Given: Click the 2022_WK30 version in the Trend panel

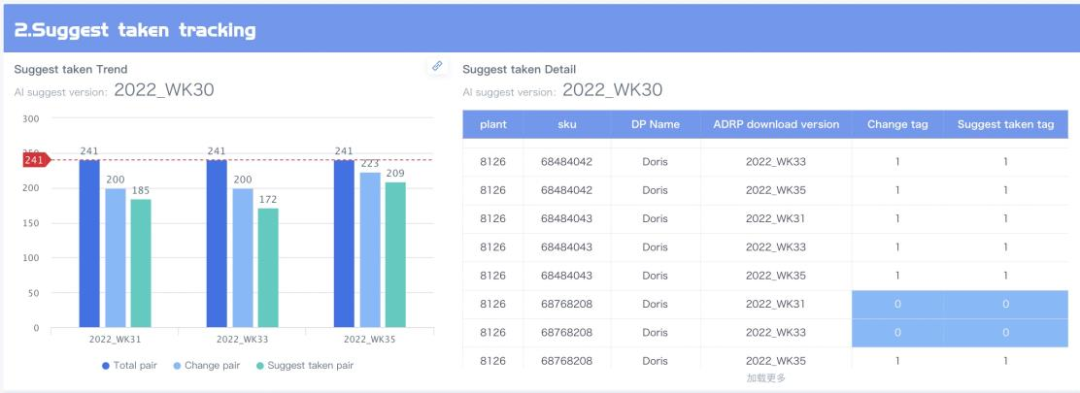Looking at the screenshot, I should tap(164, 90).
